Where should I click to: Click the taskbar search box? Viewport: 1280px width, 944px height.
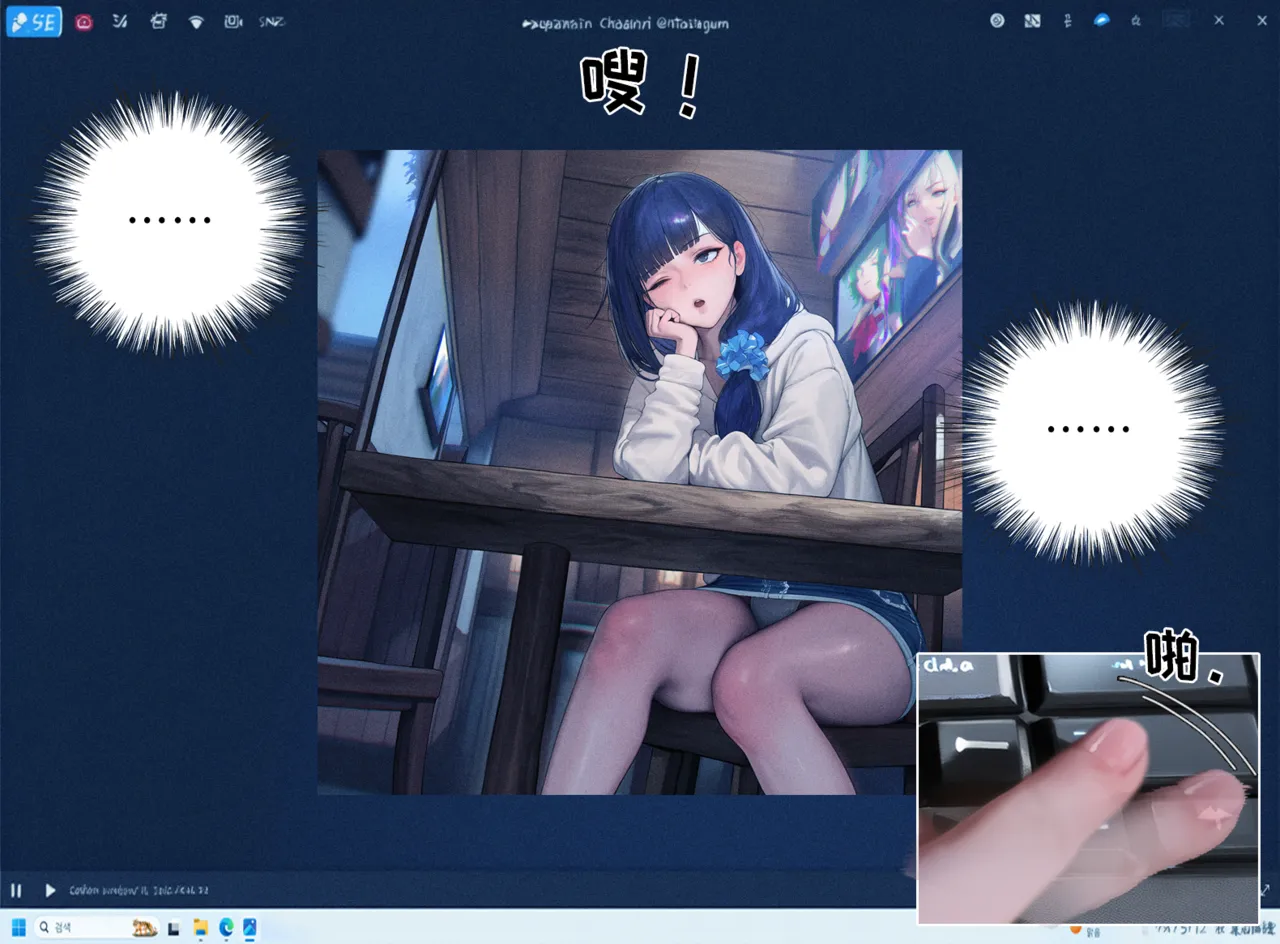pyautogui.click(x=97, y=928)
